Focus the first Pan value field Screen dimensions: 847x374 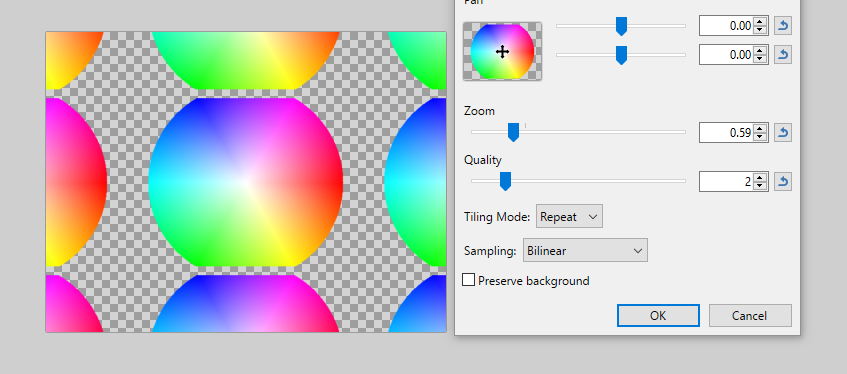(x=726, y=25)
